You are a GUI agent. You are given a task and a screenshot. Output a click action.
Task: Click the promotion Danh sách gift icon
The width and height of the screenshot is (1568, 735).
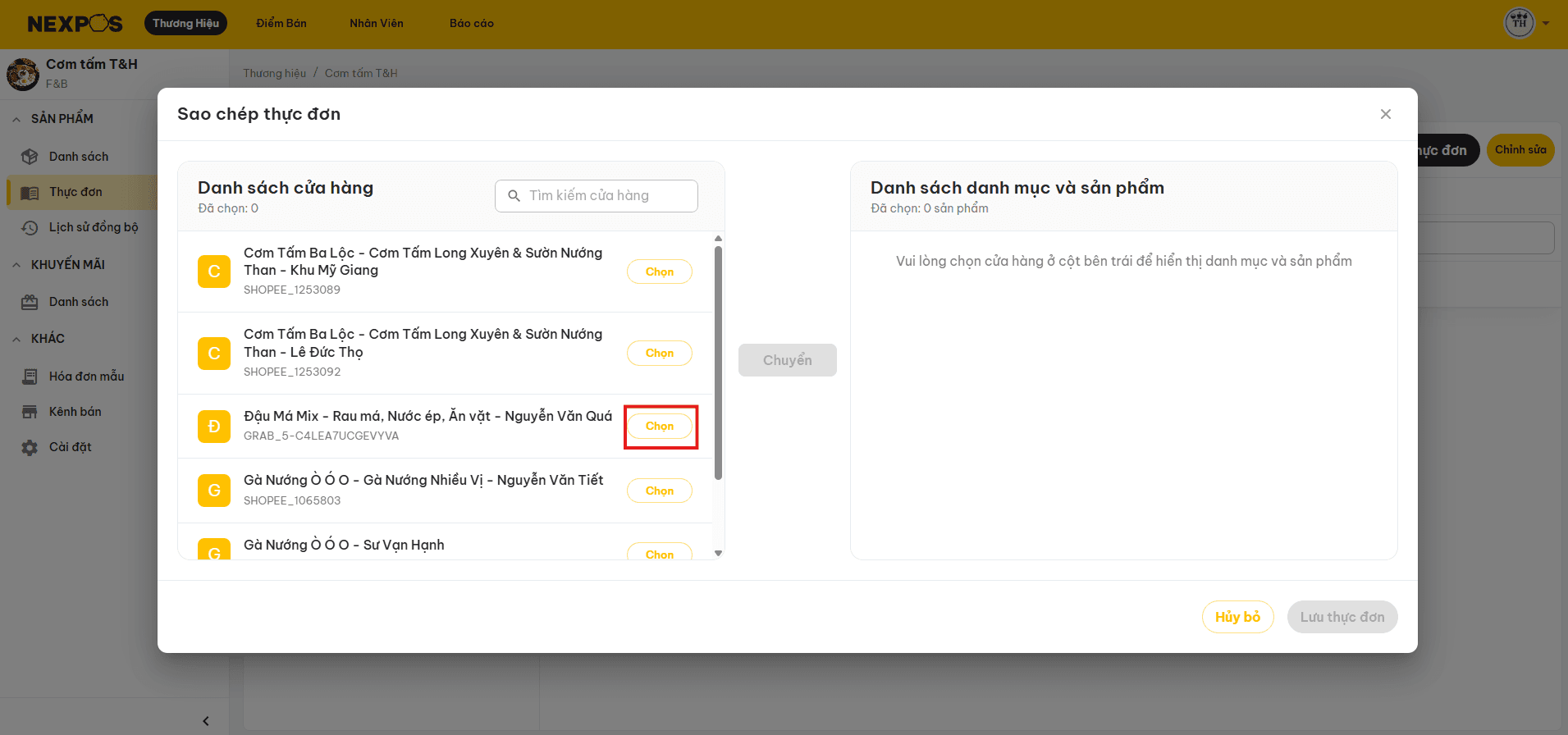coord(30,302)
